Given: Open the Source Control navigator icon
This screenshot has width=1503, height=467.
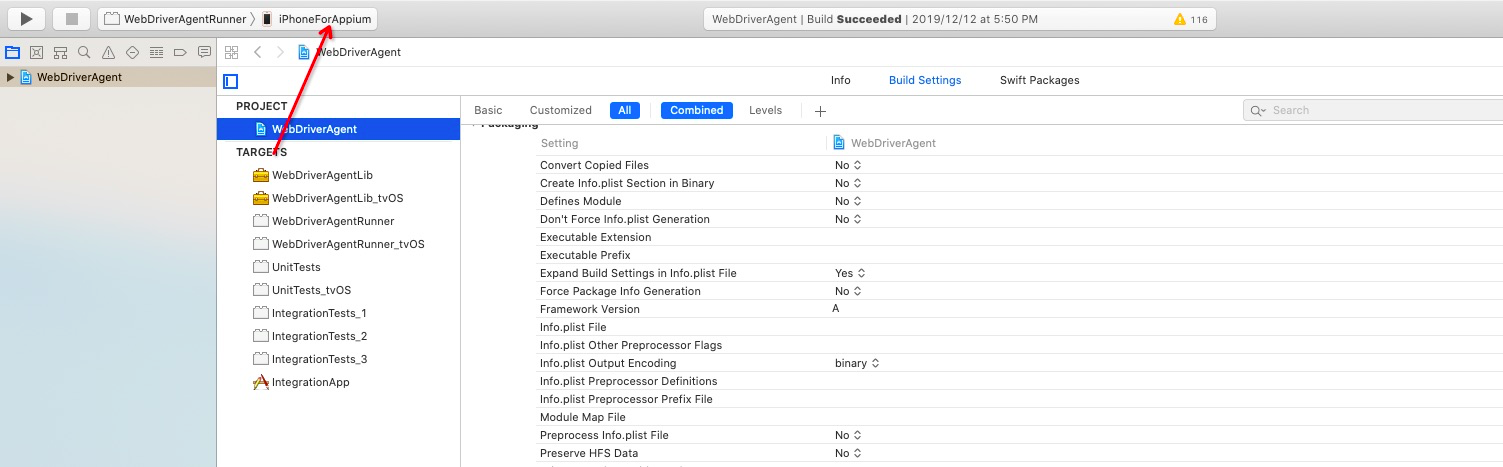Looking at the screenshot, I should pyautogui.click(x=37, y=52).
